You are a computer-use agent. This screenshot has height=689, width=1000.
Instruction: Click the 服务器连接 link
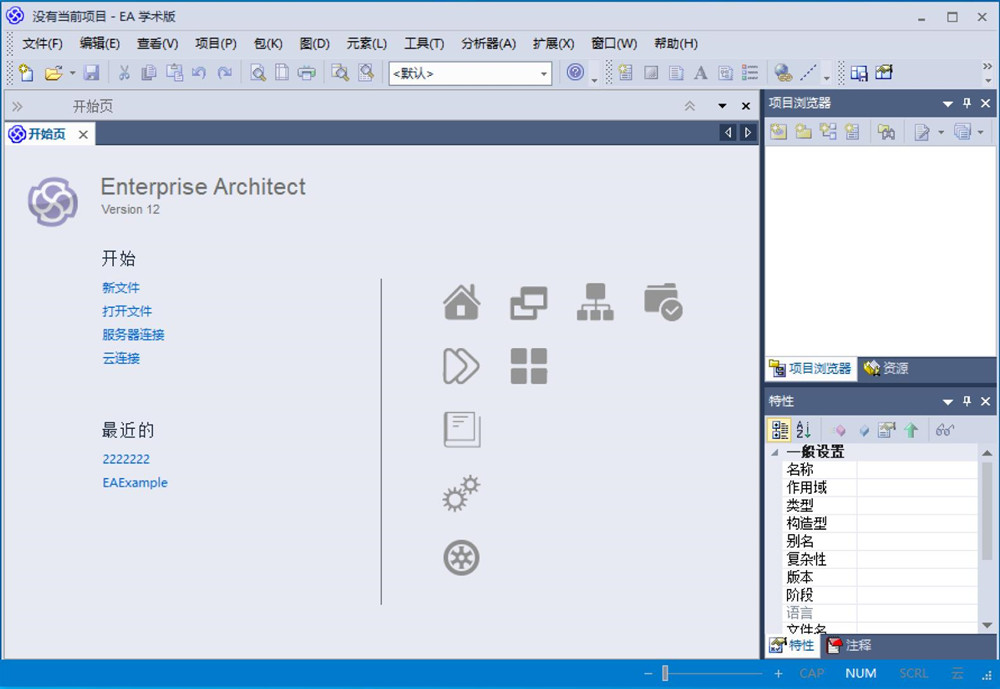(x=133, y=335)
